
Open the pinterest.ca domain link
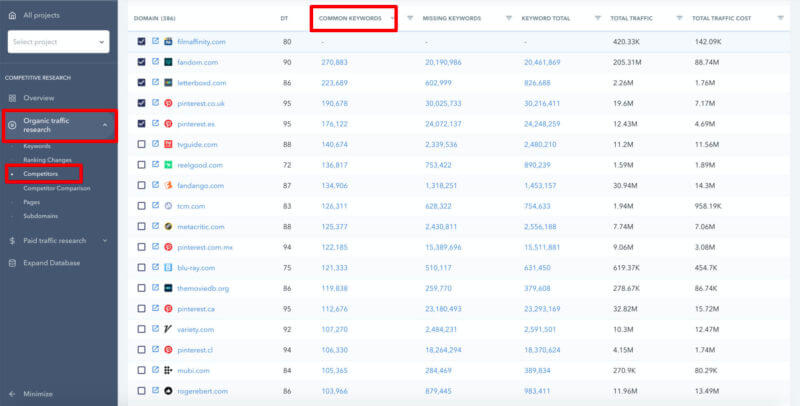tap(196, 309)
